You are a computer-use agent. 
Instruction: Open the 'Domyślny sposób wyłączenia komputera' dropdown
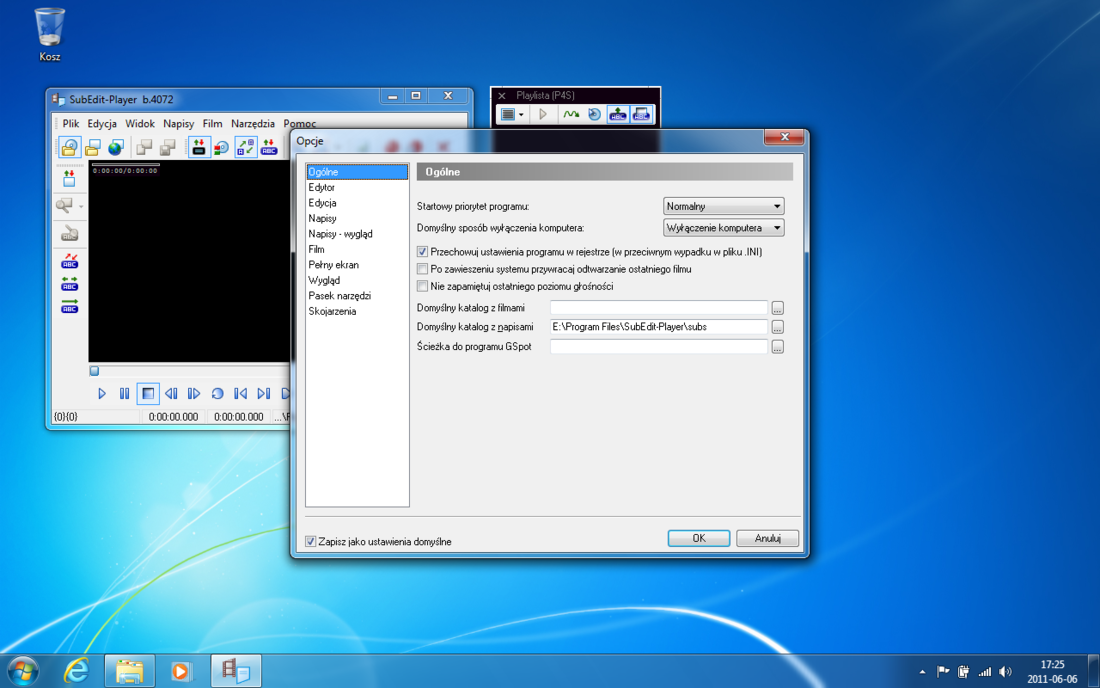pyautogui.click(x=723, y=228)
